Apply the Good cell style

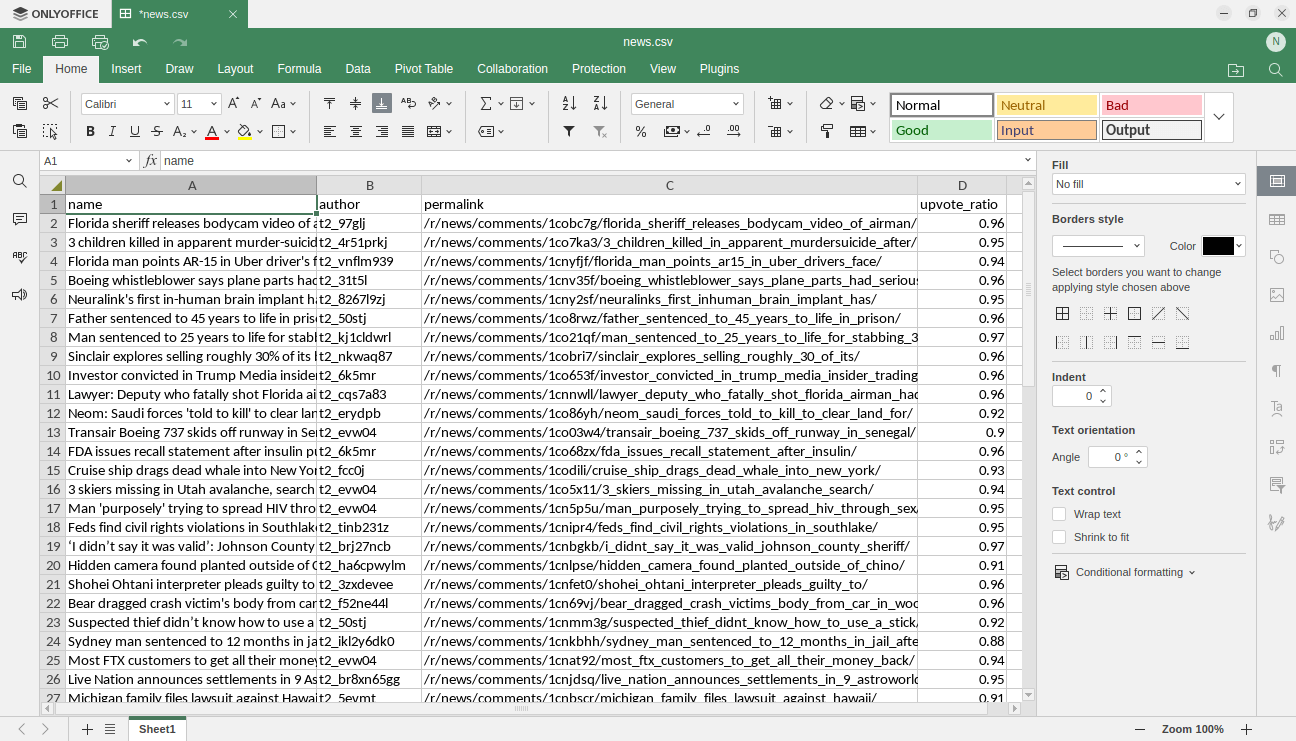click(942, 130)
